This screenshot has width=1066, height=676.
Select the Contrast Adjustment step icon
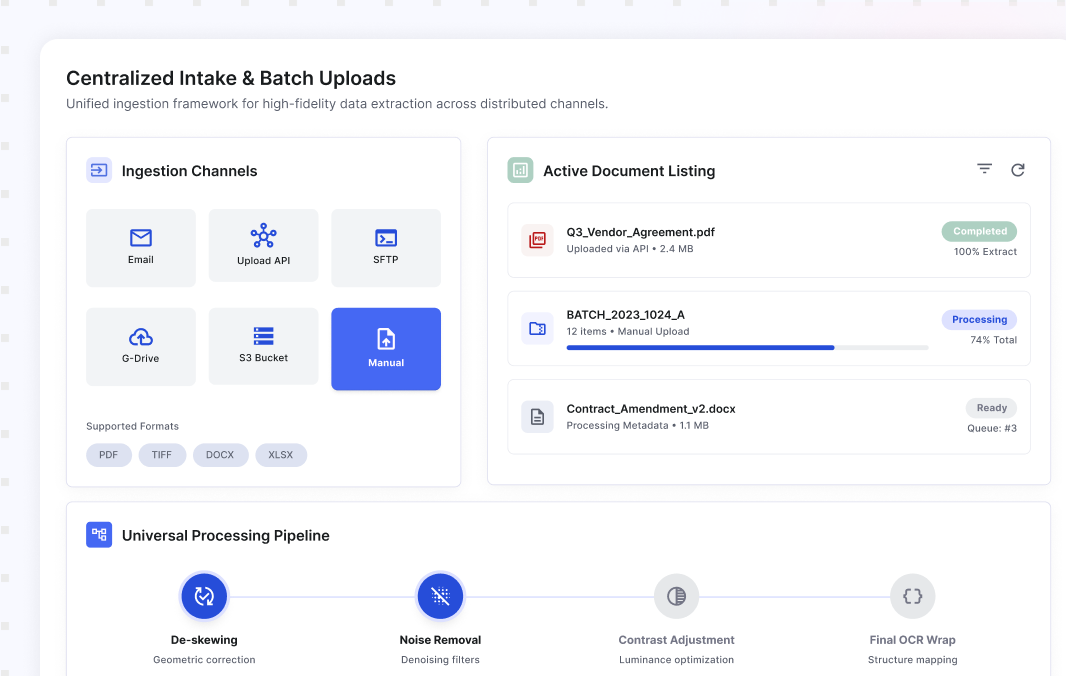tap(676, 596)
